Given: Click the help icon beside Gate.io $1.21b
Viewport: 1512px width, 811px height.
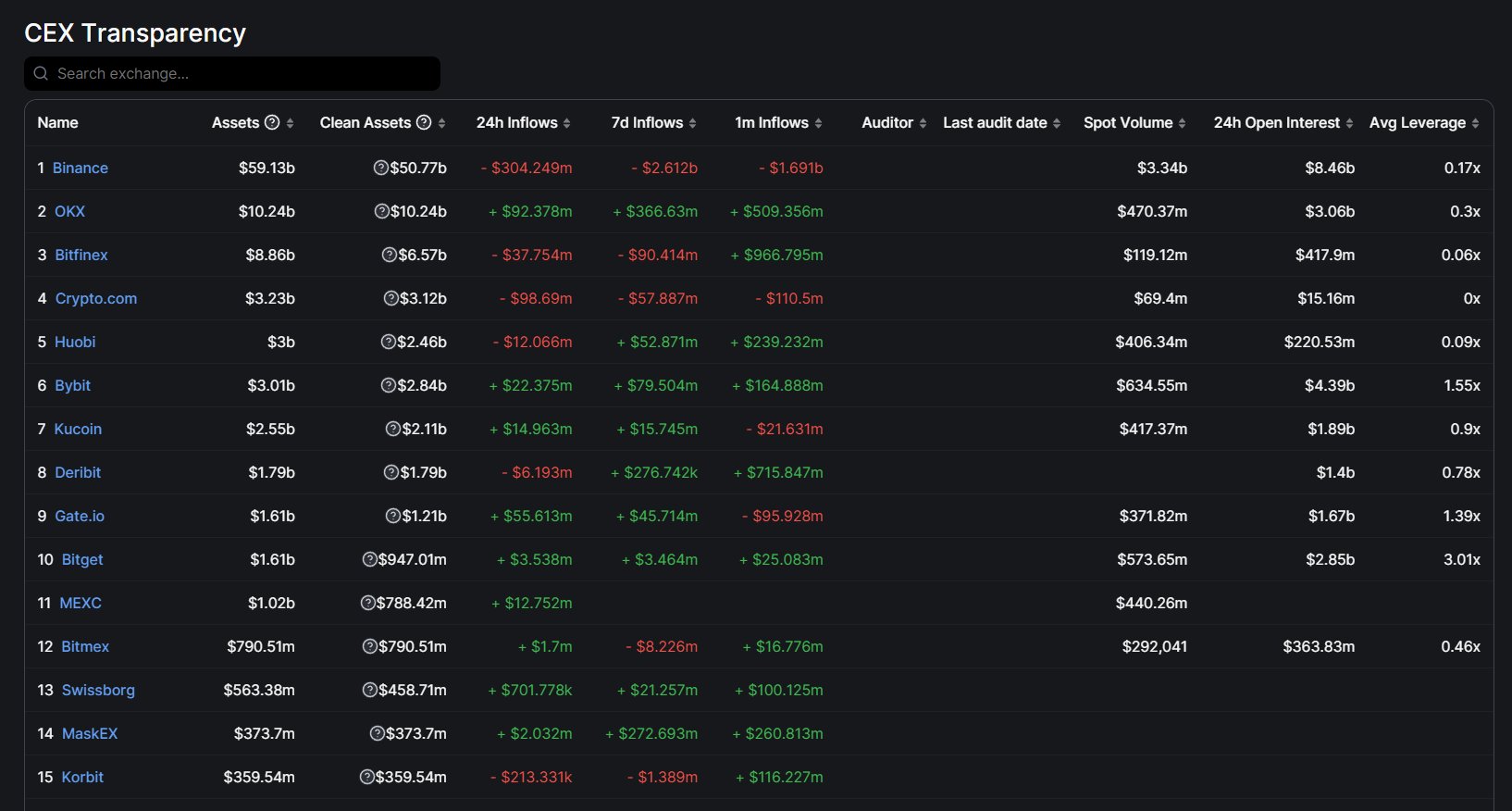Looking at the screenshot, I should tap(393, 516).
